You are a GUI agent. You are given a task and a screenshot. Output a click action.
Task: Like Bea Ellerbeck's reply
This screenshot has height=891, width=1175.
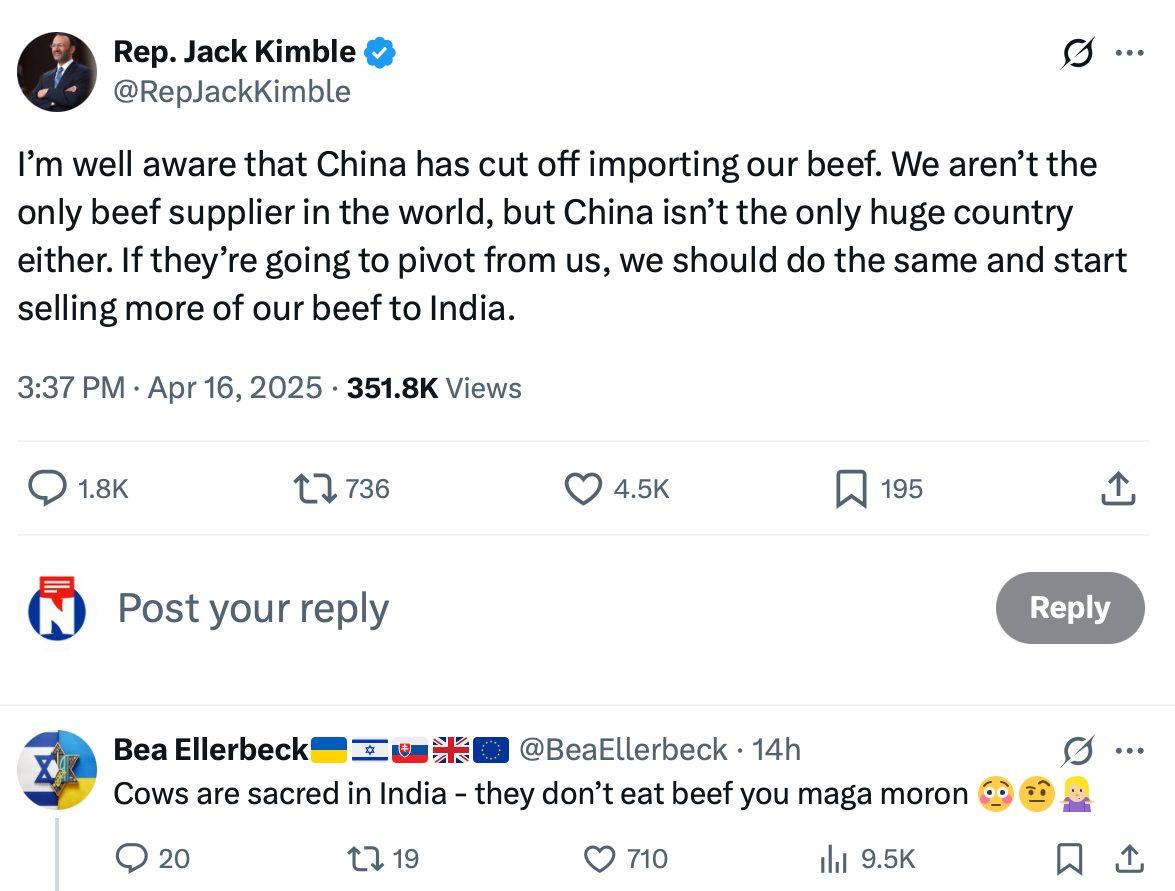pyautogui.click(x=600, y=858)
